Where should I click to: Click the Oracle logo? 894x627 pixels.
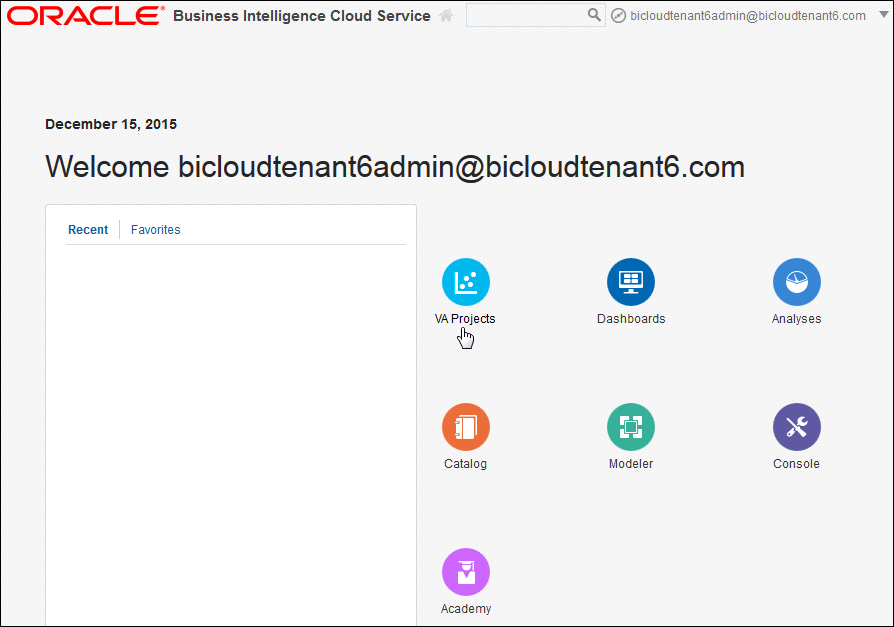click(x=86, y=15)
